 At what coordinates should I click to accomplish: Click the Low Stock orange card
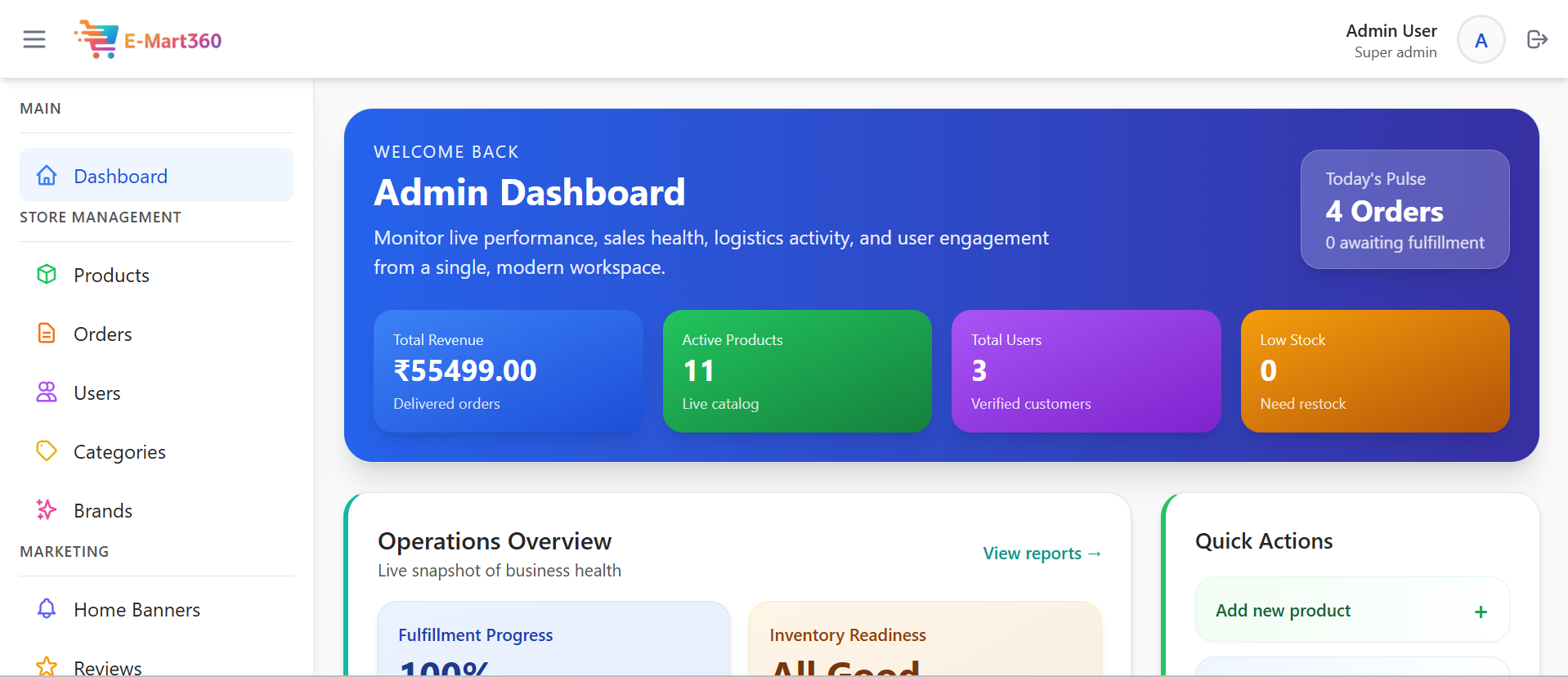coord(1374,371)
